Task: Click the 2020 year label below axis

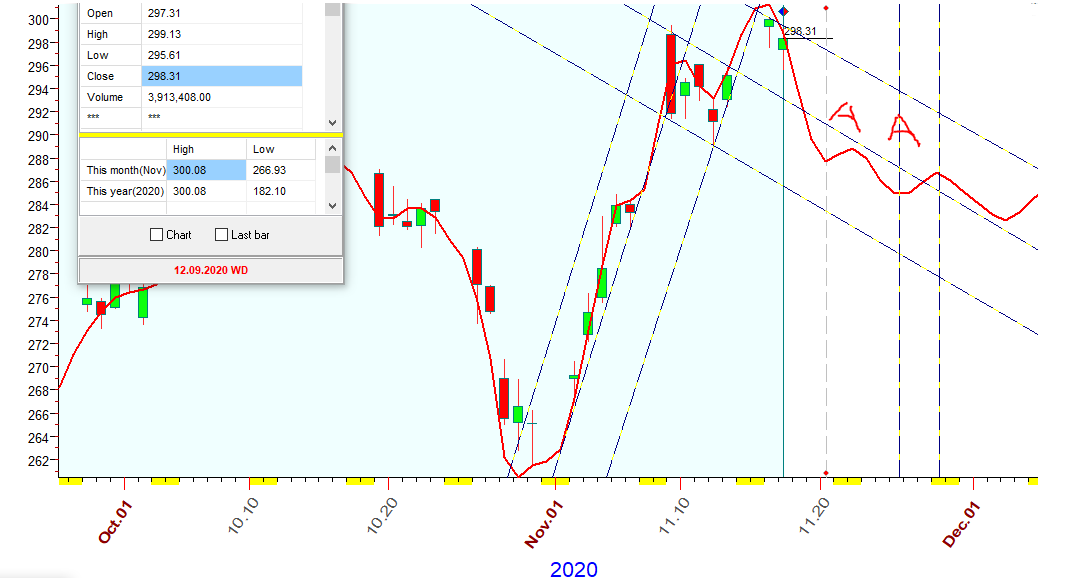Action: point(574,569)
